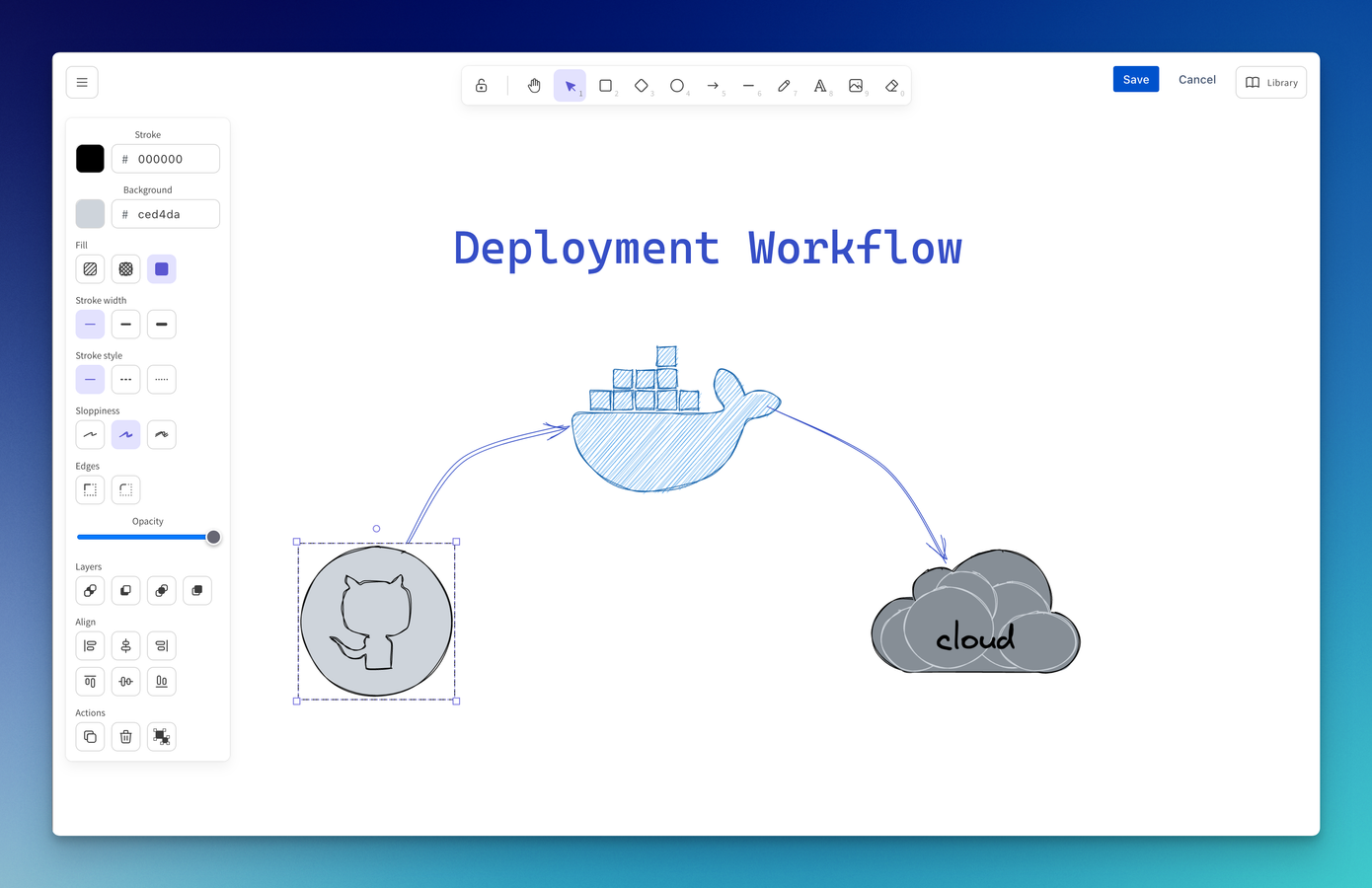Align selection left
1372x888 pixels.
90,645
